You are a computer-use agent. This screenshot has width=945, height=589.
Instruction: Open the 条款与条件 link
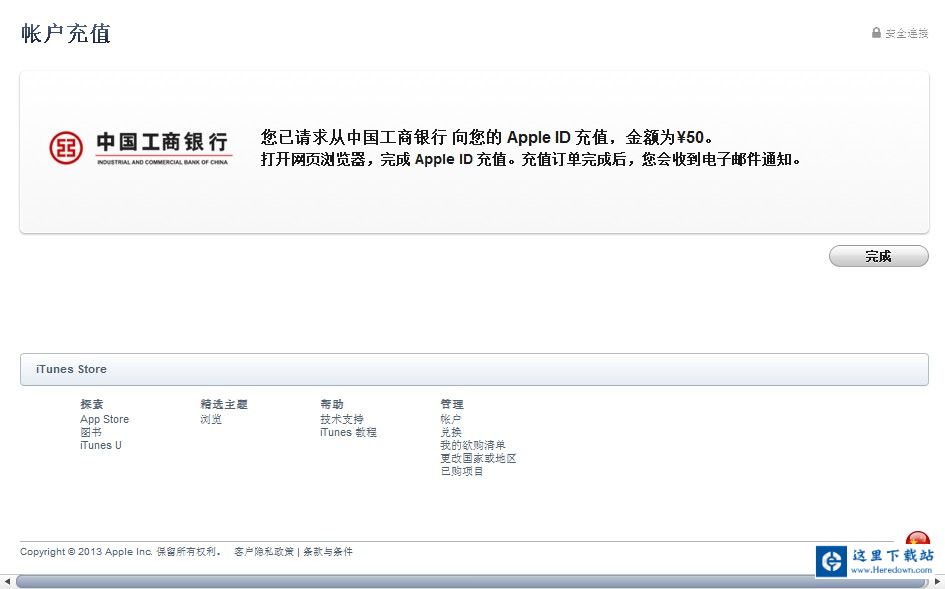pos(328,552)
